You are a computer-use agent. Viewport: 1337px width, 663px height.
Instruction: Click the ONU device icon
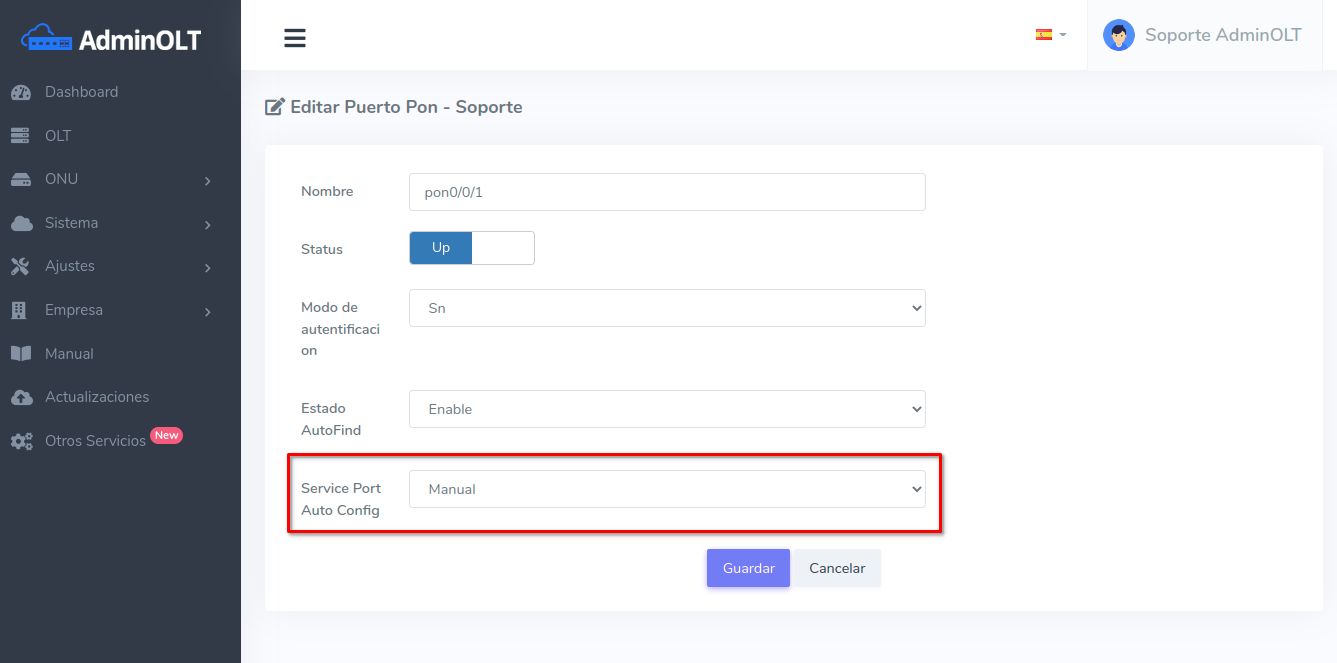(21, 180)
